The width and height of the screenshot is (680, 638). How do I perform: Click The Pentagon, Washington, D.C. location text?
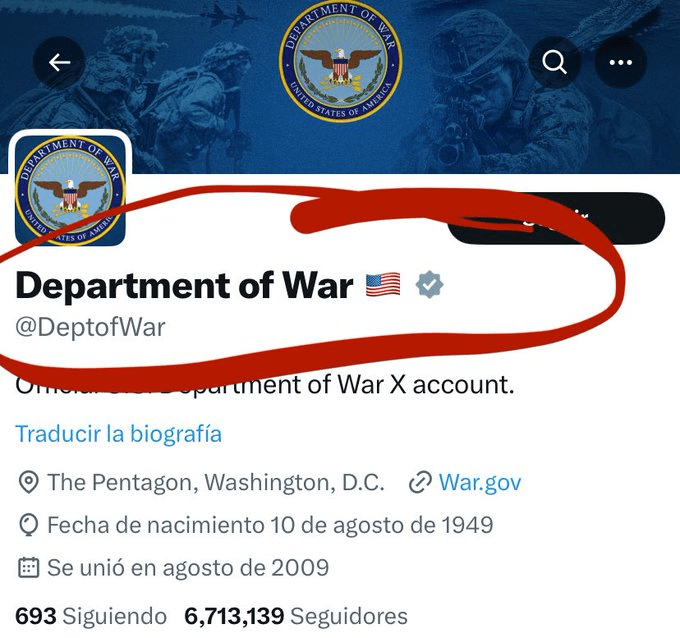tap(215, 483)
